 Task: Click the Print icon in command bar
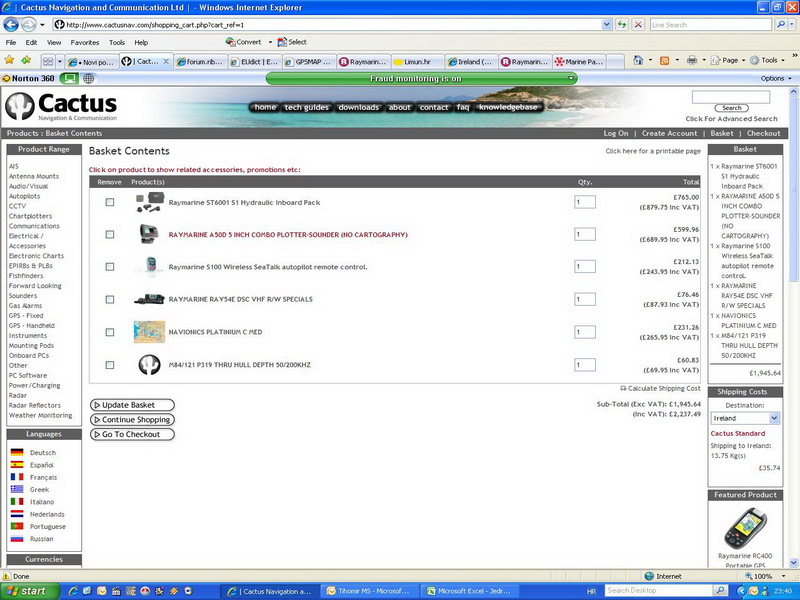click(x=692, y=60)
